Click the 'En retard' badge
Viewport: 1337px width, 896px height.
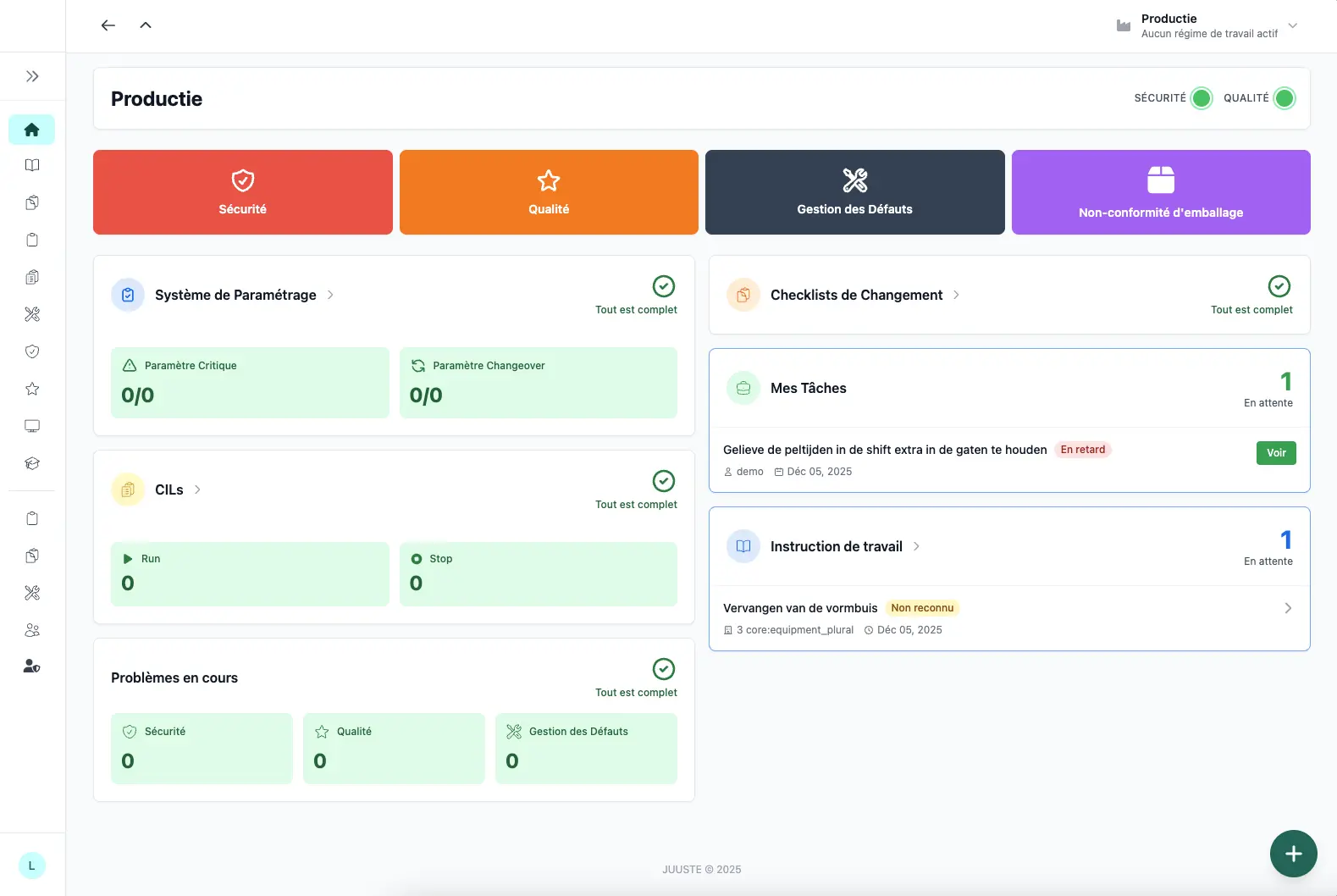coord(1083,450)
